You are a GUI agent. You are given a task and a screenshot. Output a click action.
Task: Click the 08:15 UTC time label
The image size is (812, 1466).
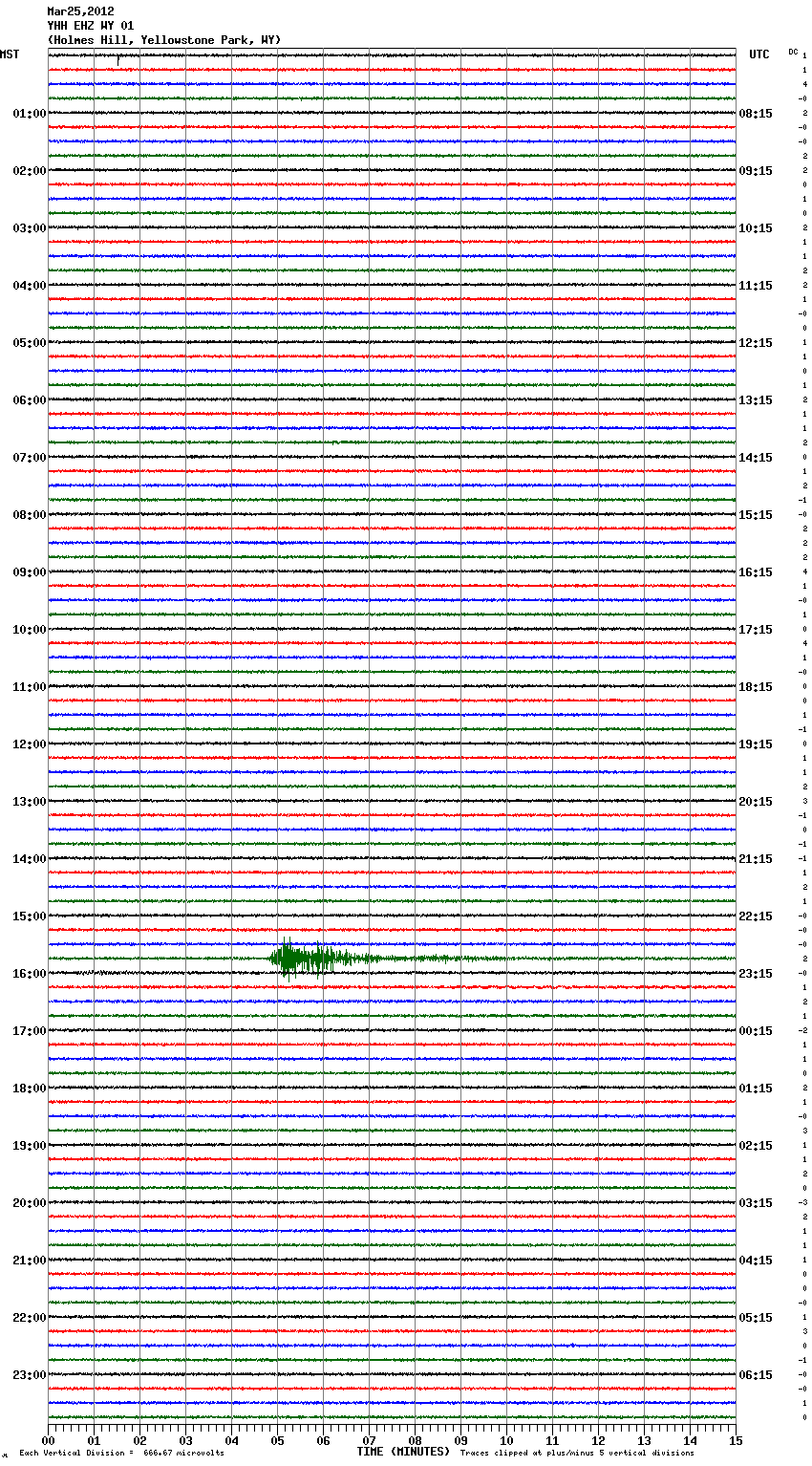pyautogui.click(x=756, y=114)
